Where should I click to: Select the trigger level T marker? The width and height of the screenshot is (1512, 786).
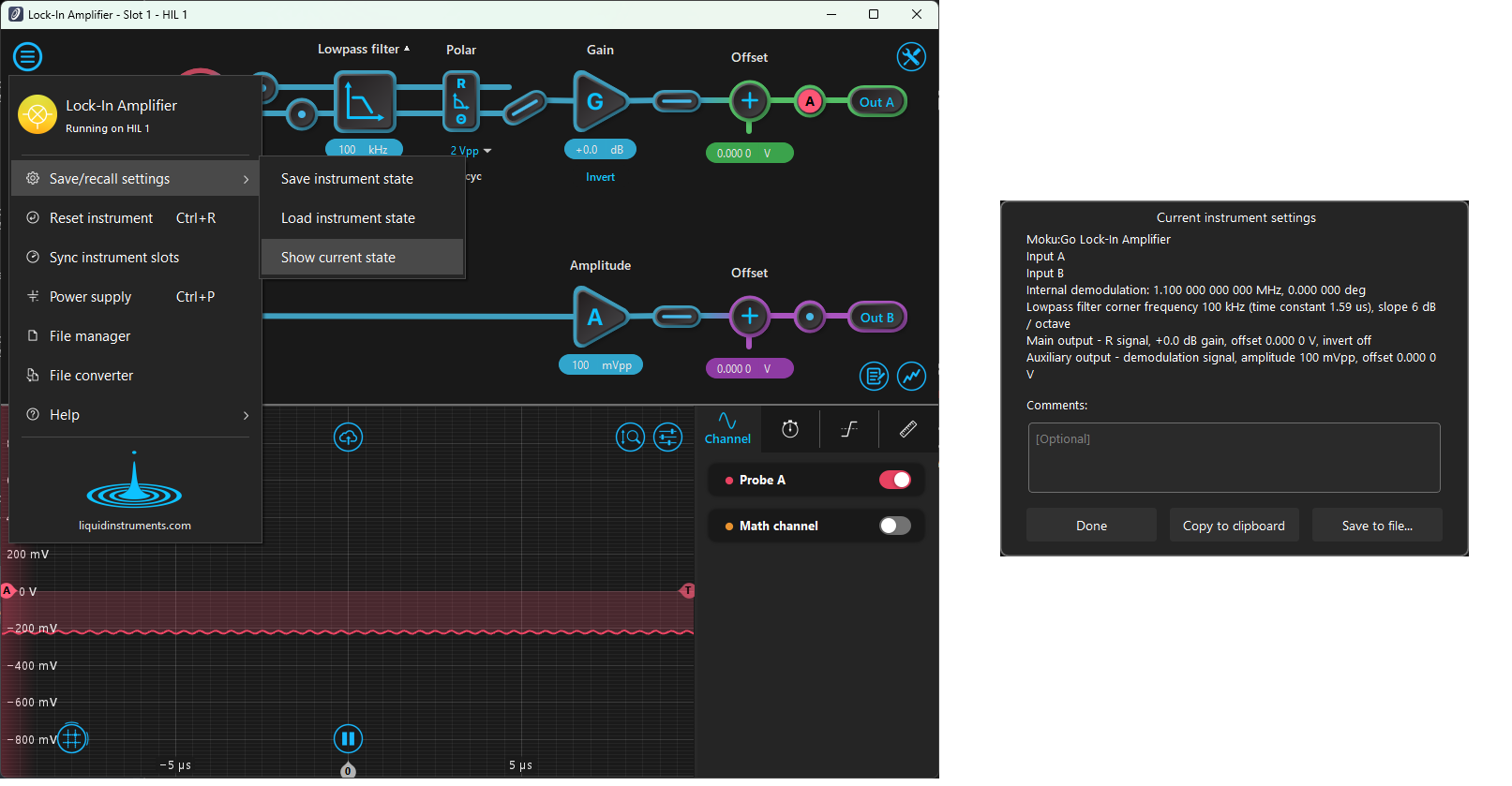[x=687, y=590]
